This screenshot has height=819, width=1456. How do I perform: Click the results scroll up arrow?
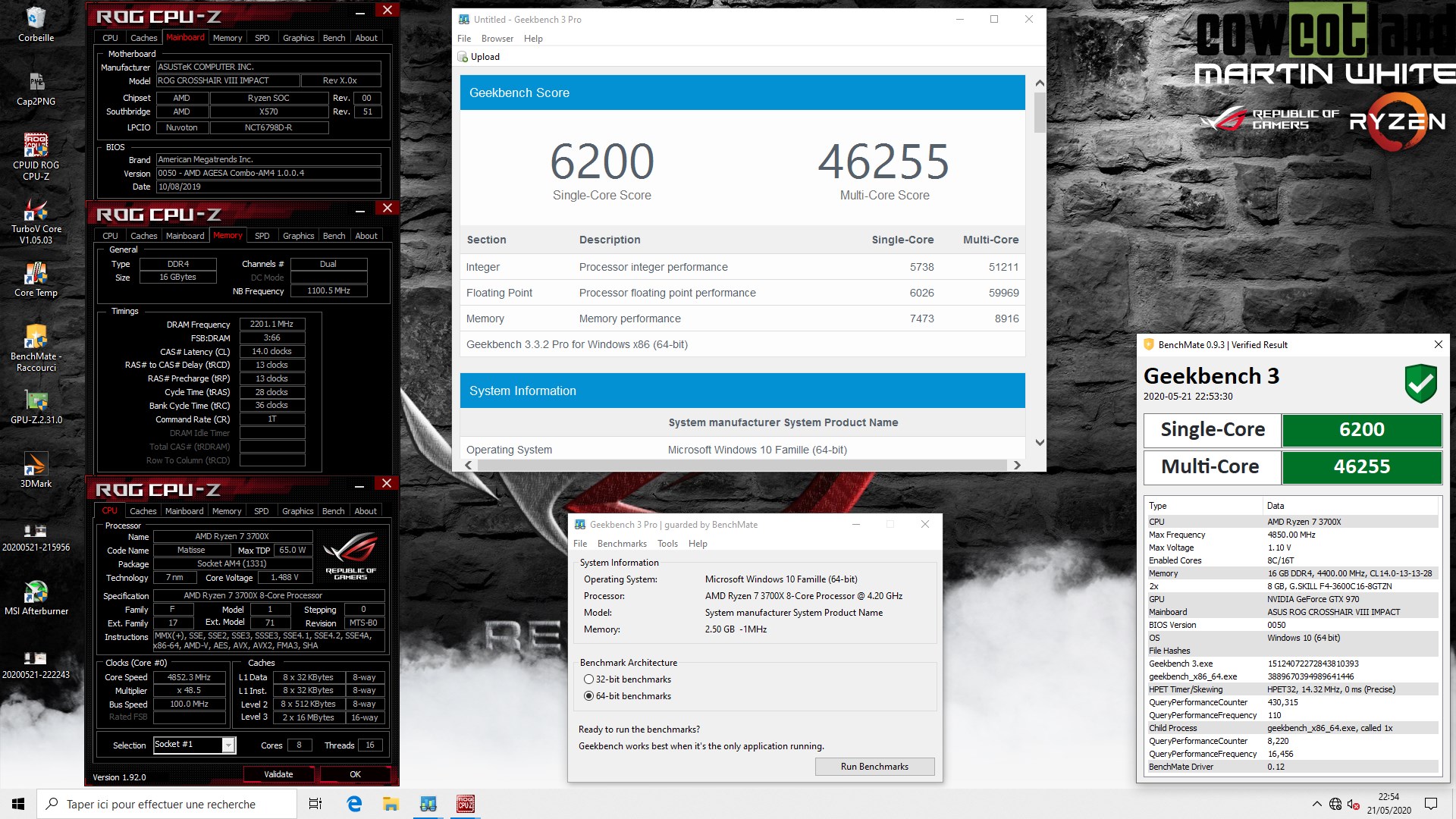pyautogui.click(x=1040, y=83)
